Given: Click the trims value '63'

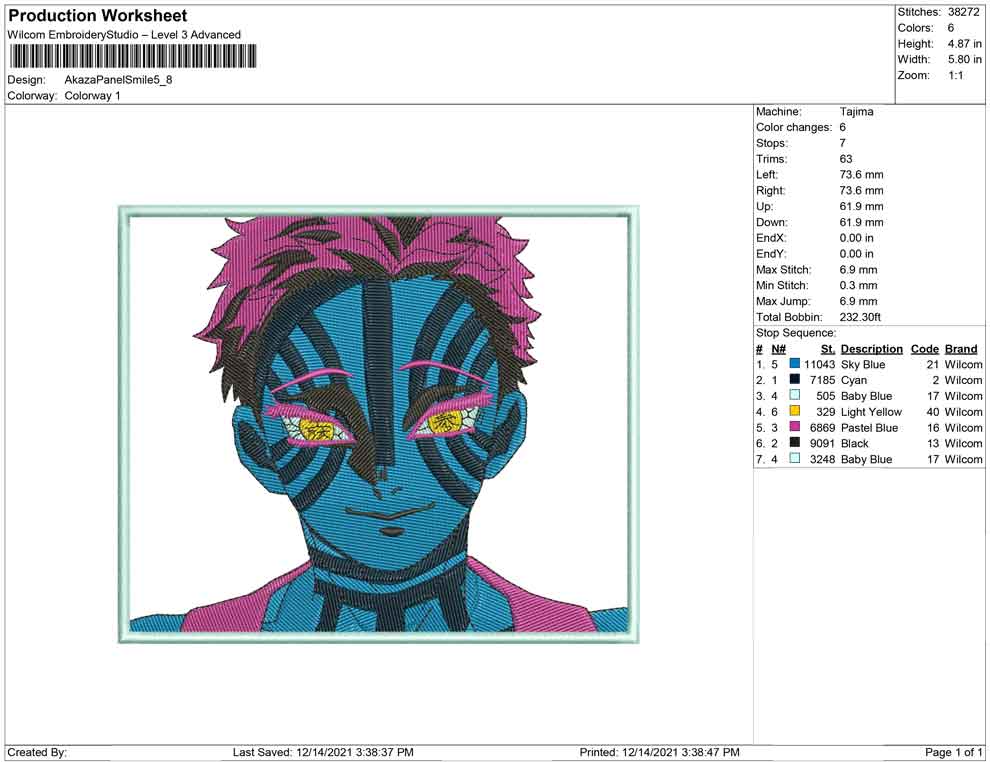Looking at the screenshot, I should point(846,159).
